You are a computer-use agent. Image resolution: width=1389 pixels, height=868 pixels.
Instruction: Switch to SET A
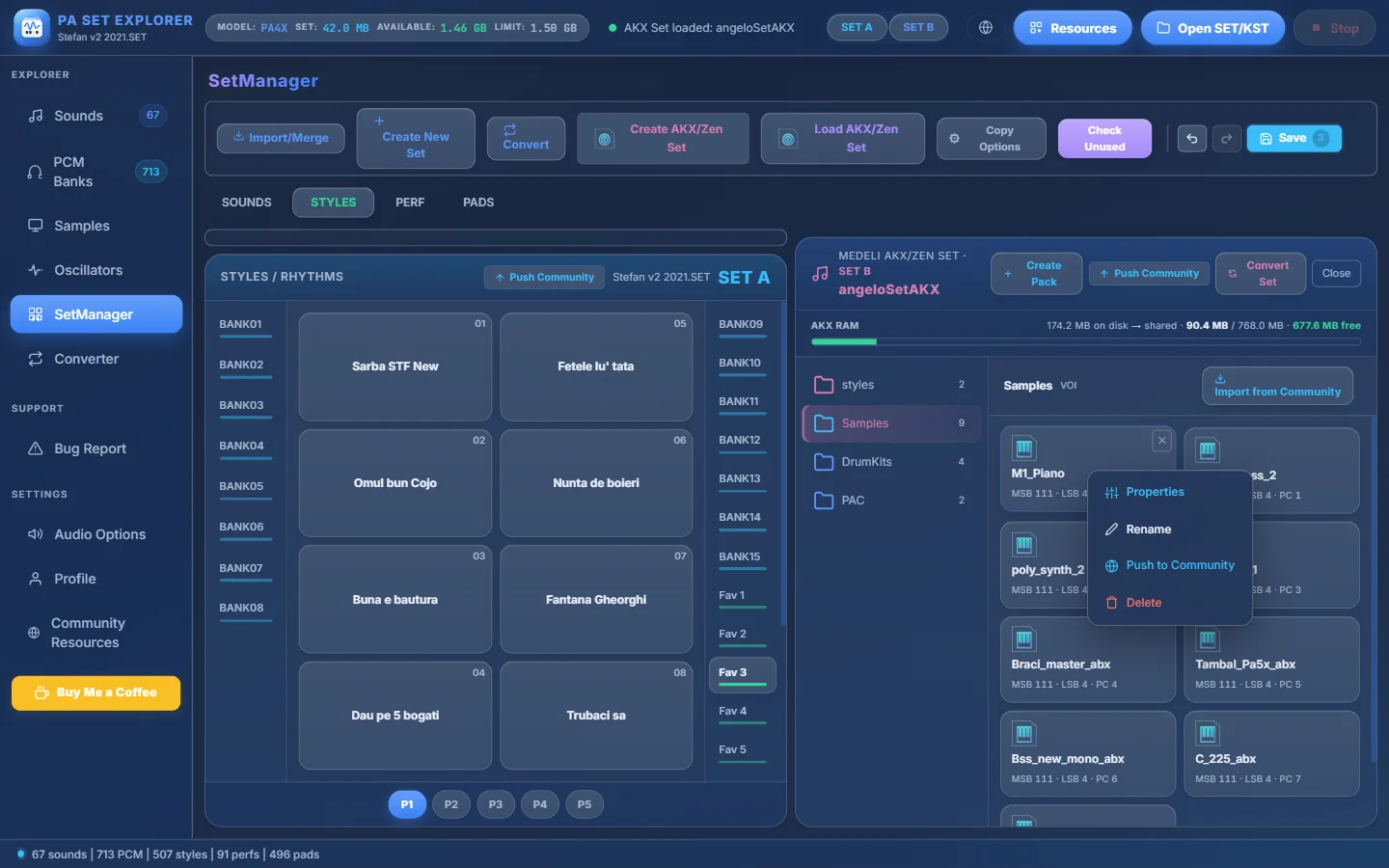(x=857, y=28)
